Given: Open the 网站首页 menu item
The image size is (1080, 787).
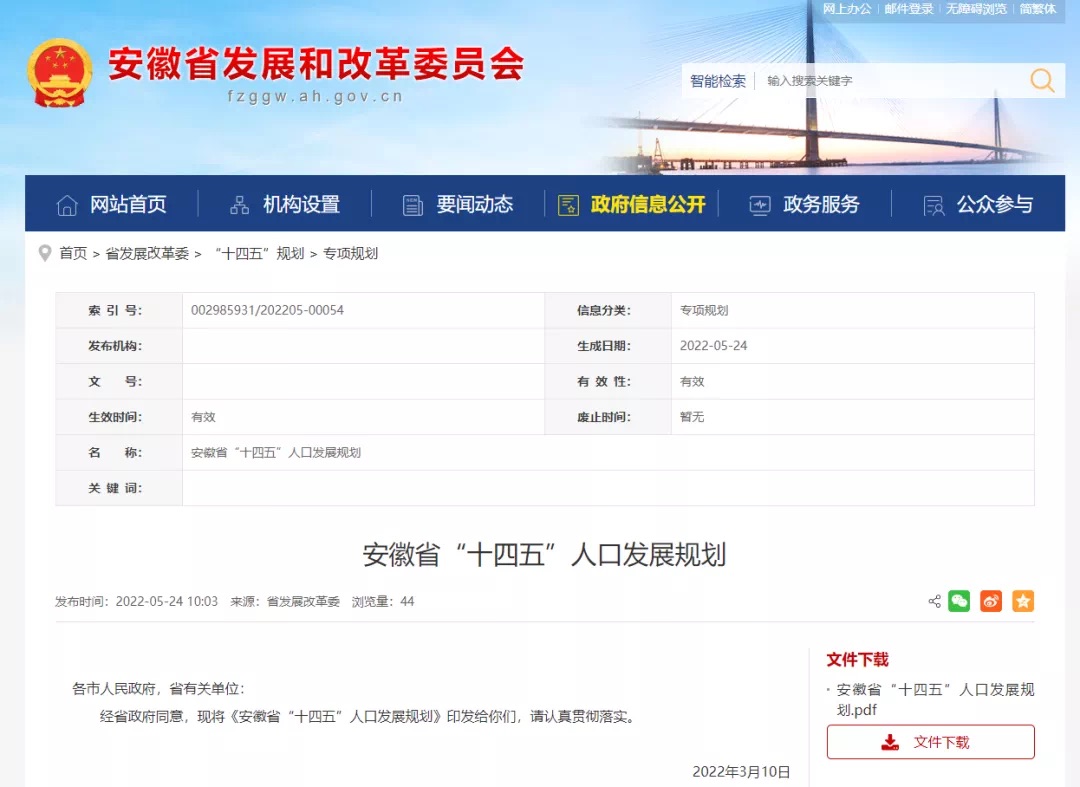Looking at the screenshot, I should [x=128, y=204].
